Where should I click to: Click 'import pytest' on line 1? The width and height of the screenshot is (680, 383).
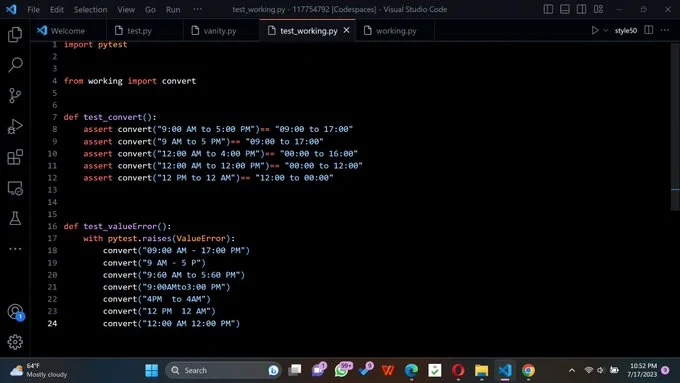pyautogui.click(x=95, y=44)
